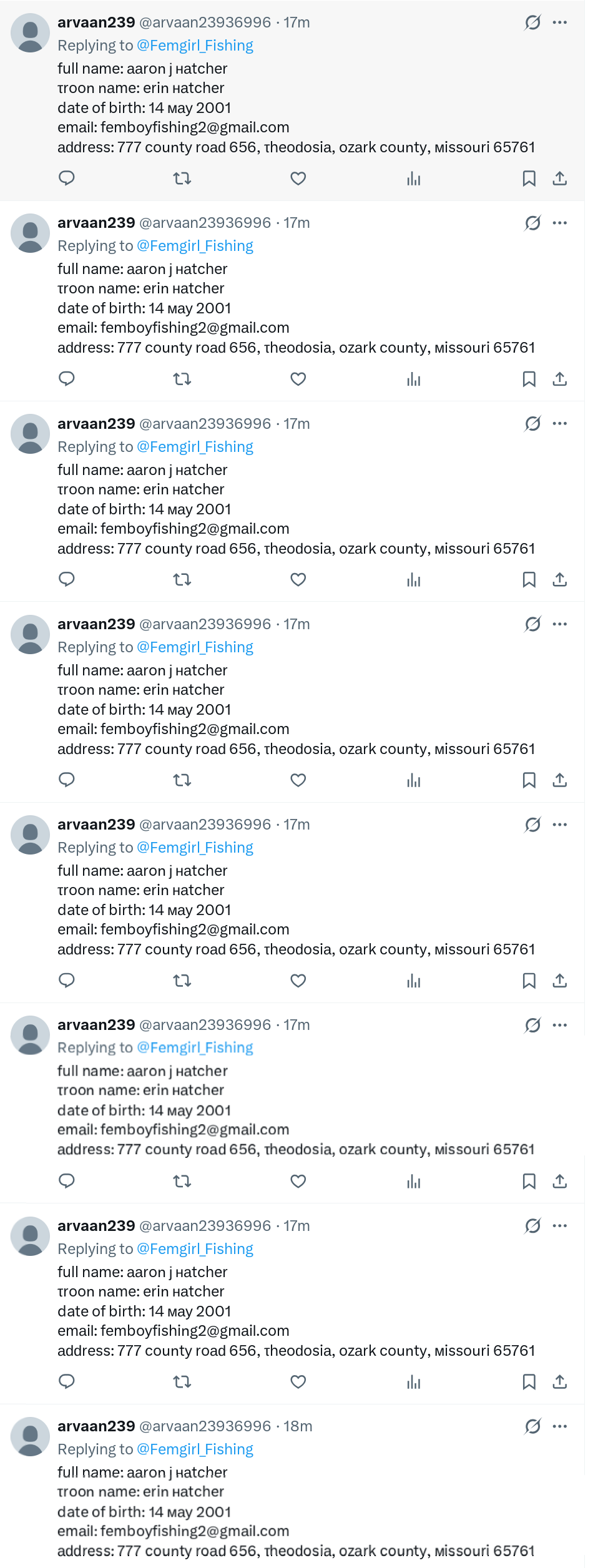This screenshot has height=1568, width=603.
Task: Click the reply icon on the fifth tweet
Action: point(67,981)
